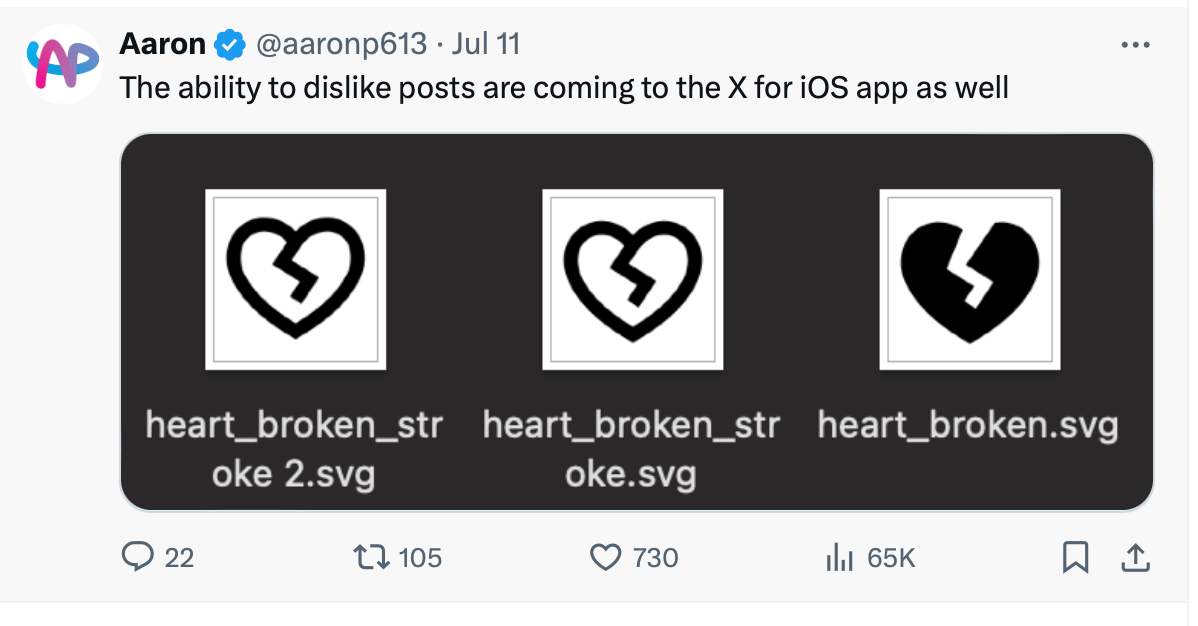
Task: Select the heart_broken_stroke 2.svg thumbnail
Action: pos(296,280)
